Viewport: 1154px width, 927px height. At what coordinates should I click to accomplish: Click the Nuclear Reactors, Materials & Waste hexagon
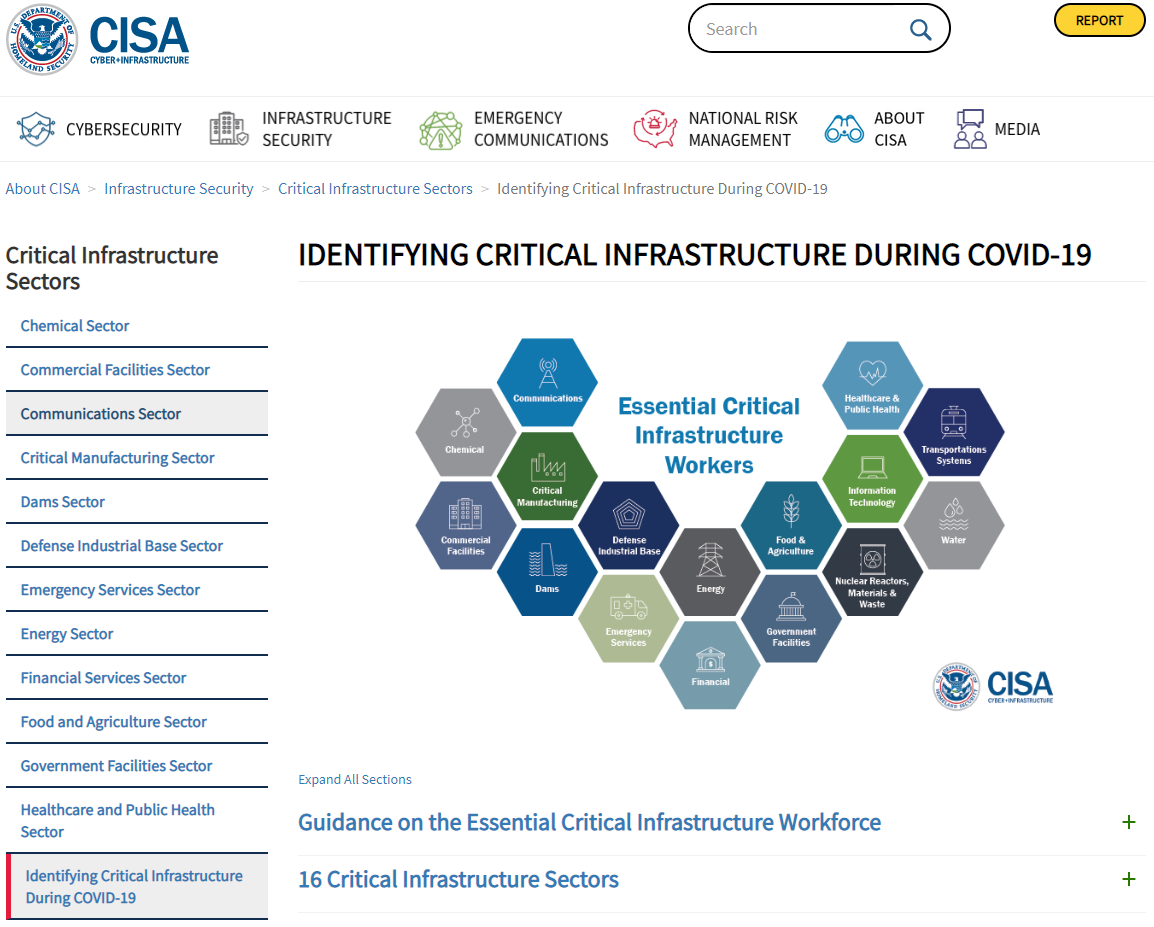click(x=872, y=572)
